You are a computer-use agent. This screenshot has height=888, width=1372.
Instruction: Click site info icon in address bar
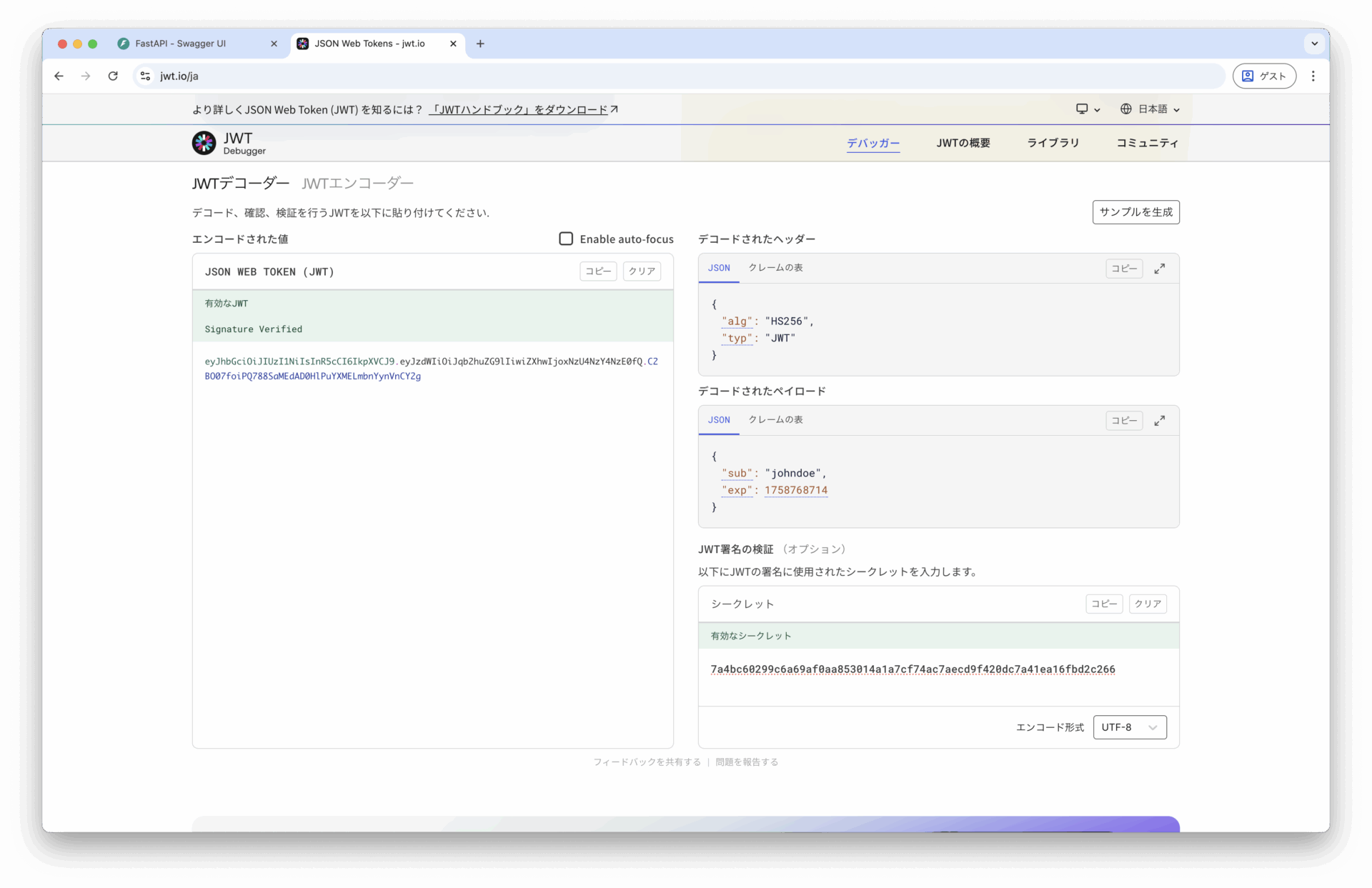pyautogui.click(x=145, y=76)
